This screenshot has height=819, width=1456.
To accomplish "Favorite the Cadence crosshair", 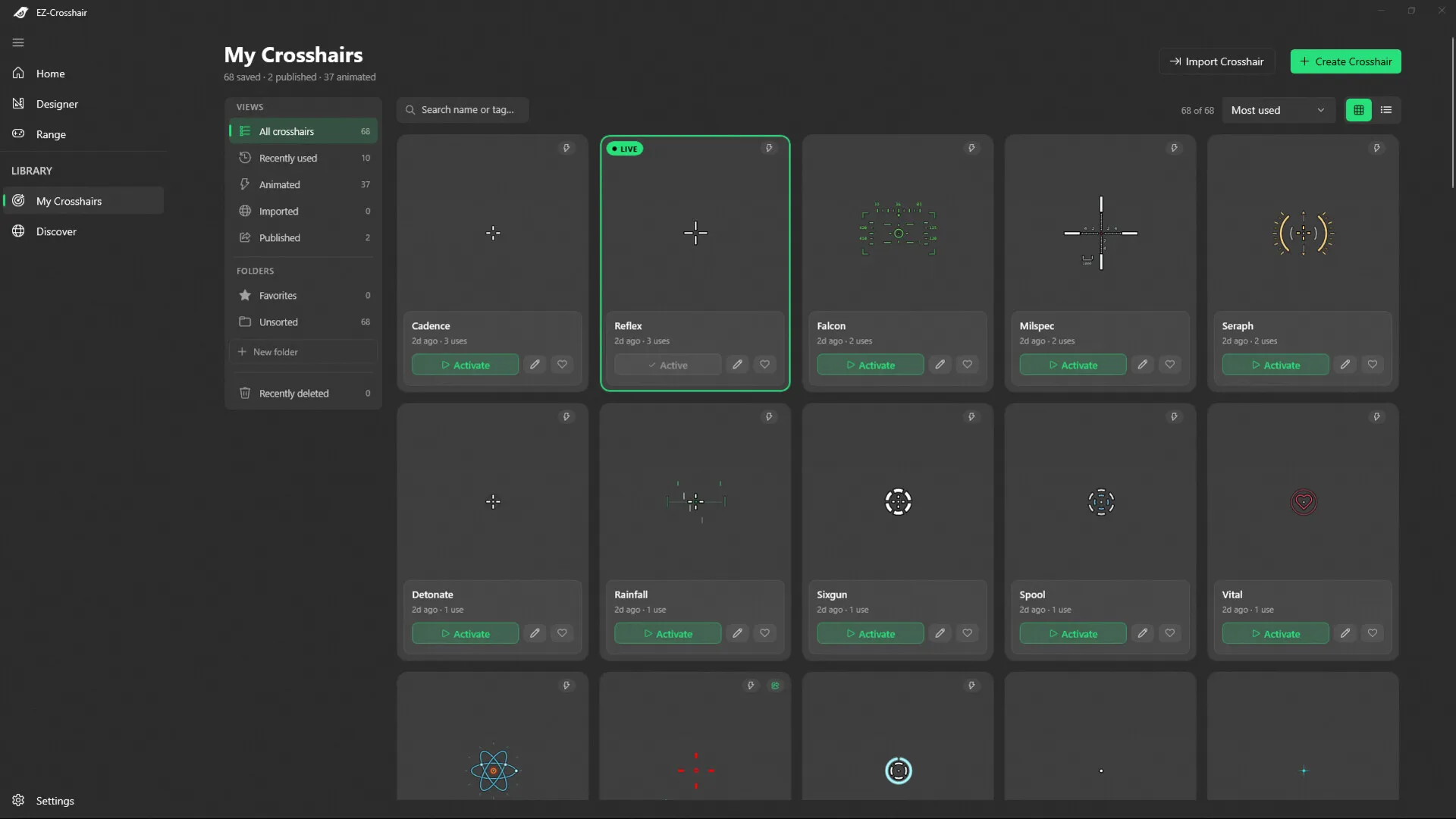I will pyautogui.click(x=562, y=365).
